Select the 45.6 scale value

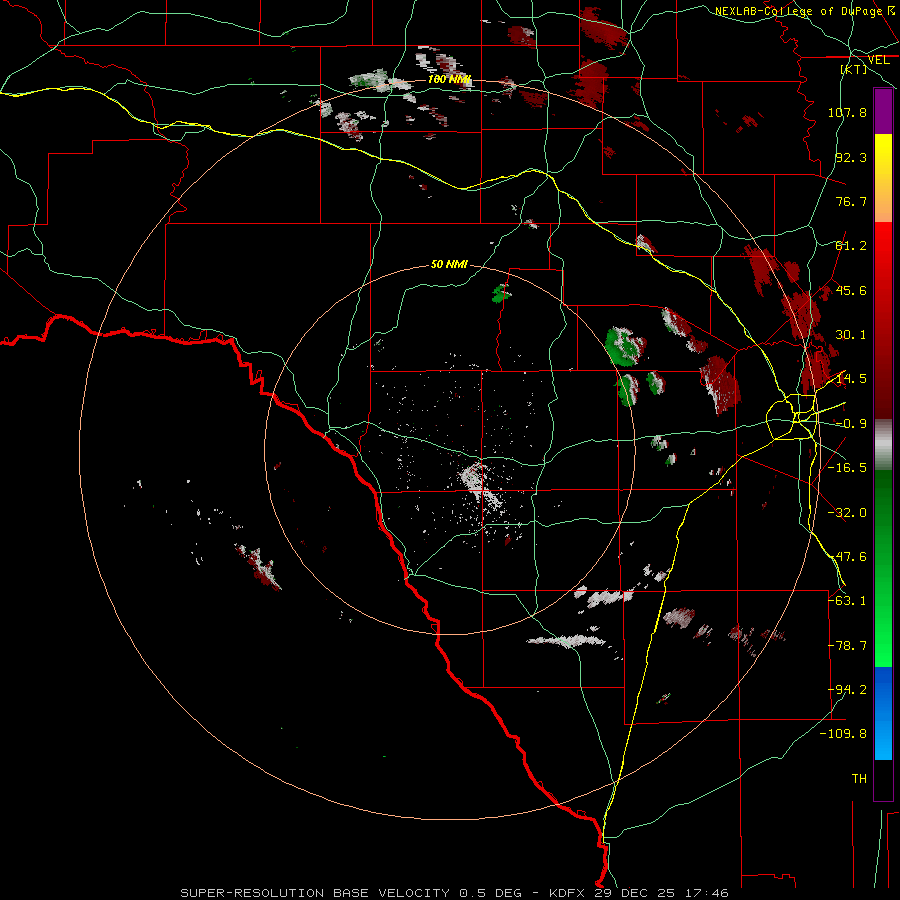click(851, 290)
